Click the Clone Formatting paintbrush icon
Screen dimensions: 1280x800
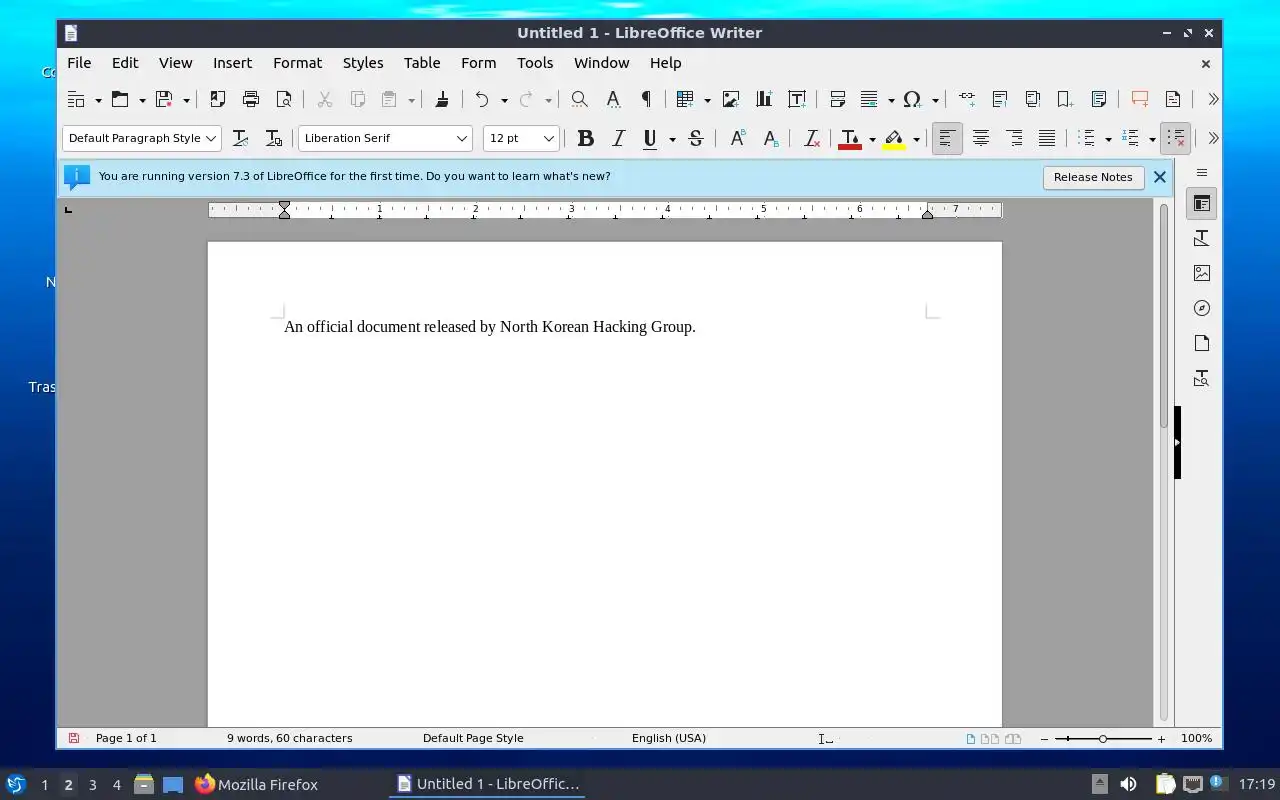click(442, 99)
